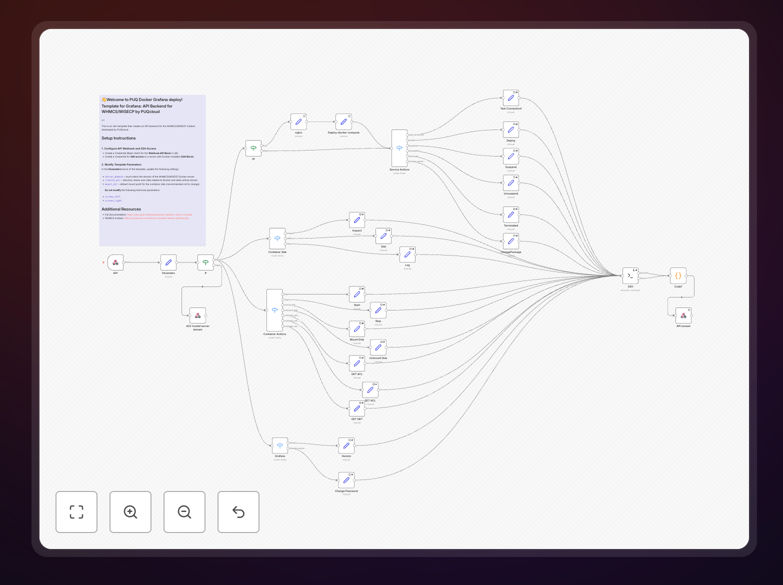Select the API webhook trigger node
Viewport: 783px width, 585px height.
pyautogui.click(x=115, y=262)
